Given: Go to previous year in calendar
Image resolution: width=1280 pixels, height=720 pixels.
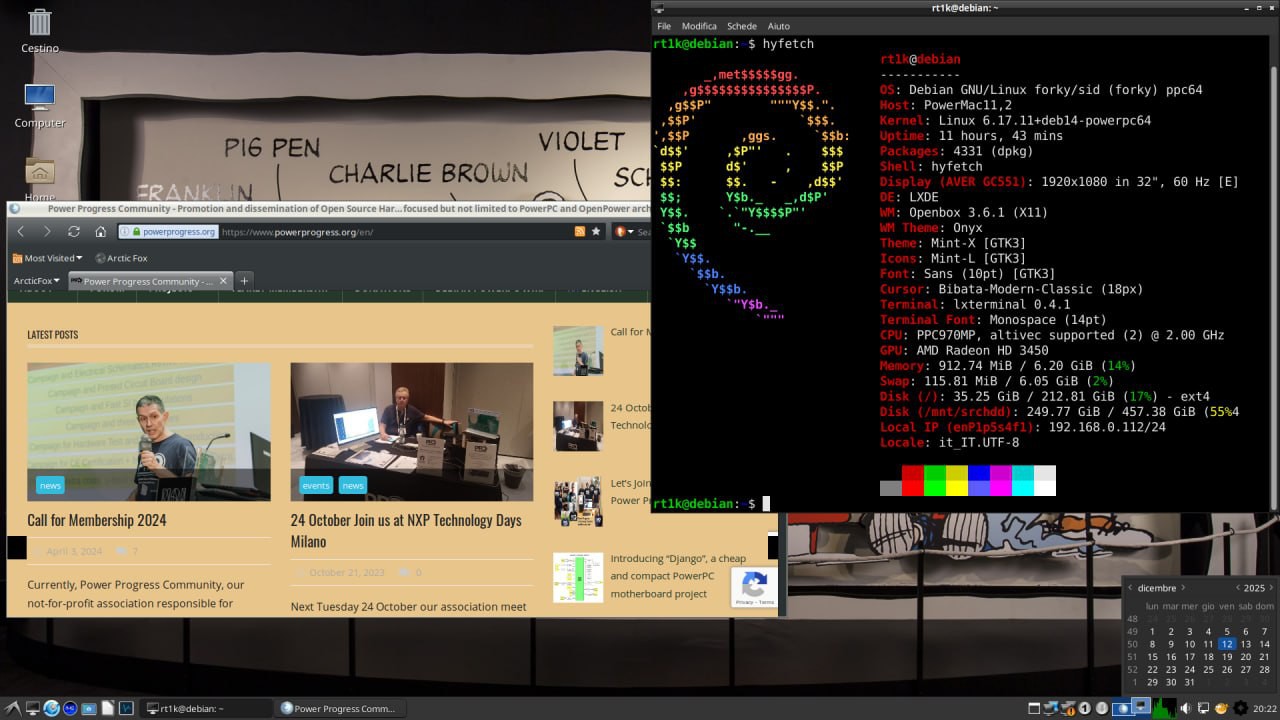Looking at the screenshot, I should coord(1237,588).
